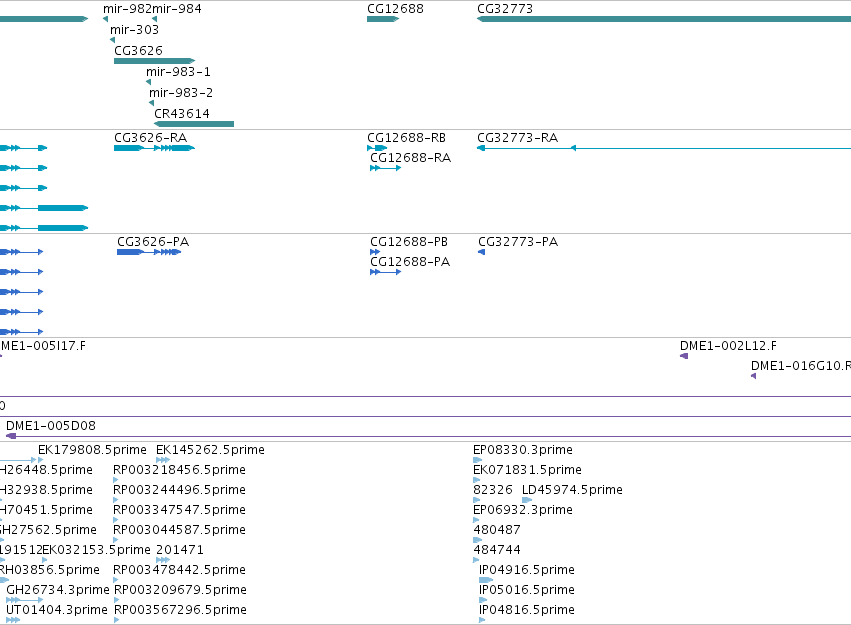Click the RP003209679.5prime label
Screen dimensions: 851x625
pyautogui.click(x=180, y=590)
